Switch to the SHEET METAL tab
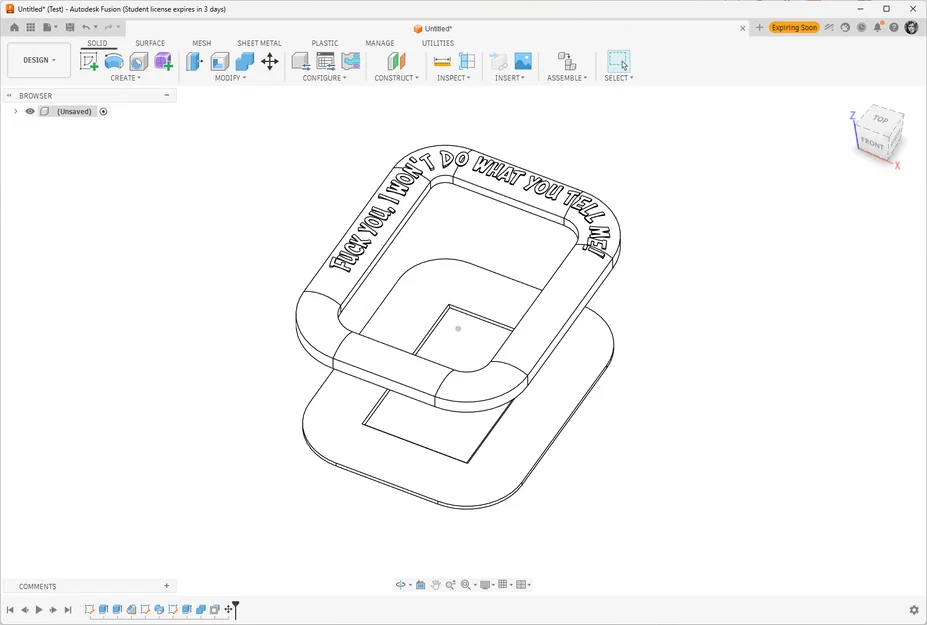 point(259,43)
